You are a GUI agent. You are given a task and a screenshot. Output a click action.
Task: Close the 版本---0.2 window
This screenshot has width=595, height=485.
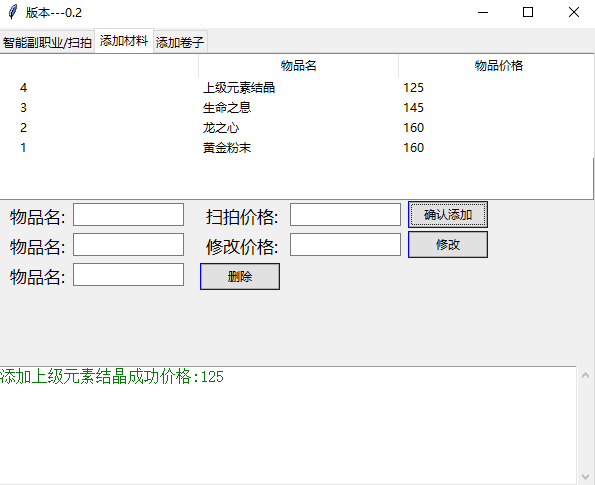pos(574,13)
